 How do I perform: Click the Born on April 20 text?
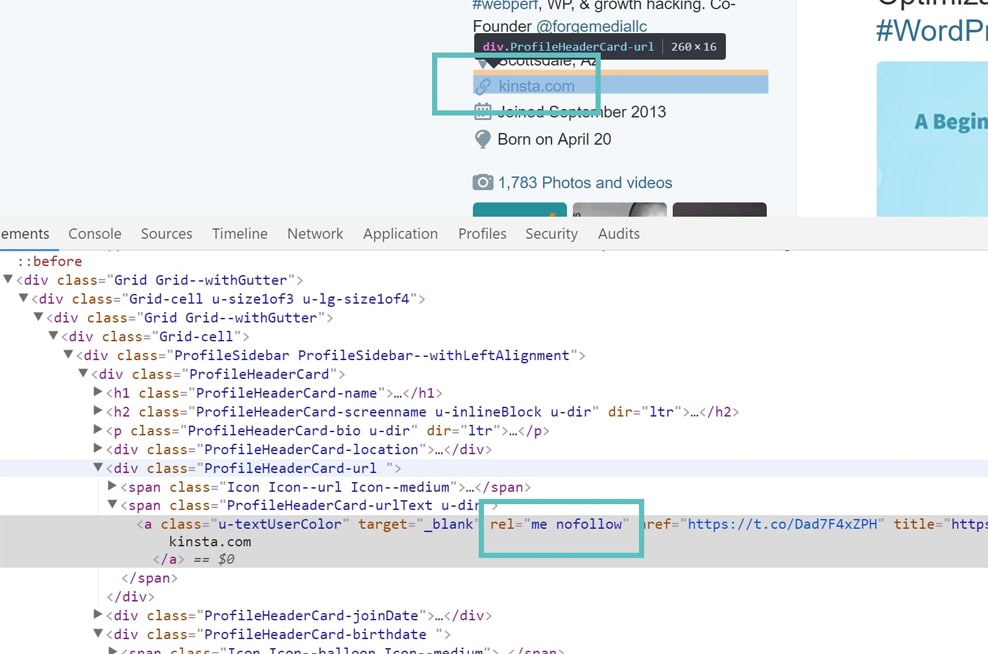pyautogui.click(x=554, y=139)
